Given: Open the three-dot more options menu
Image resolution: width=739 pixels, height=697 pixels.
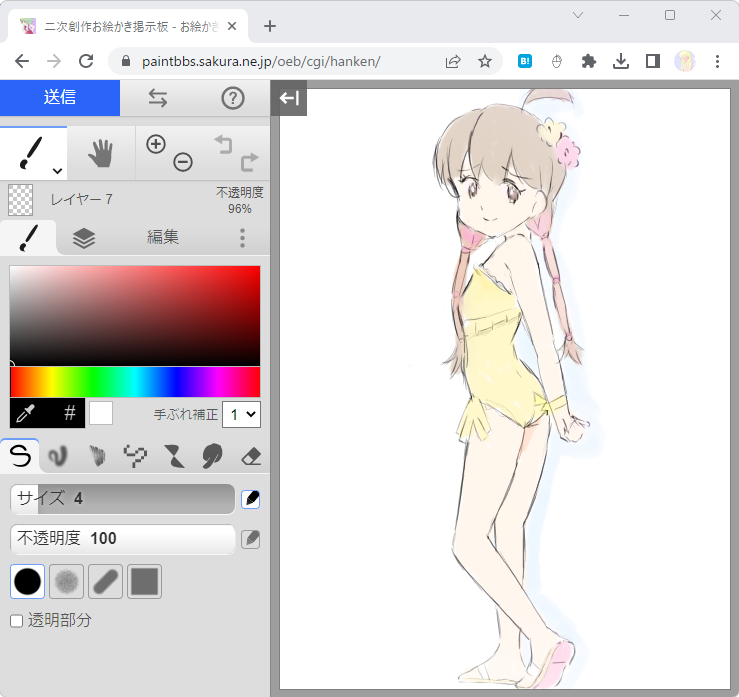Looking at the screenshot, I should [242, 237].
